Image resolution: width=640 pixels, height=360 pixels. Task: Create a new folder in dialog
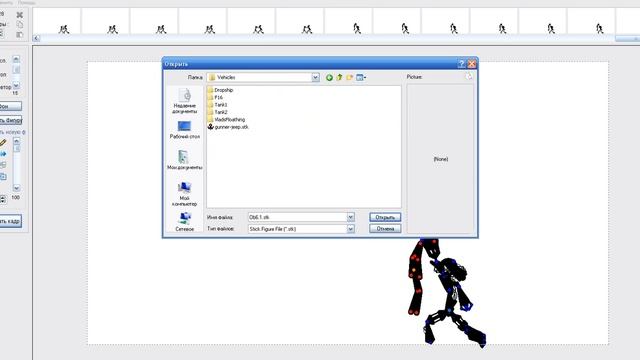tap(349, 77)
